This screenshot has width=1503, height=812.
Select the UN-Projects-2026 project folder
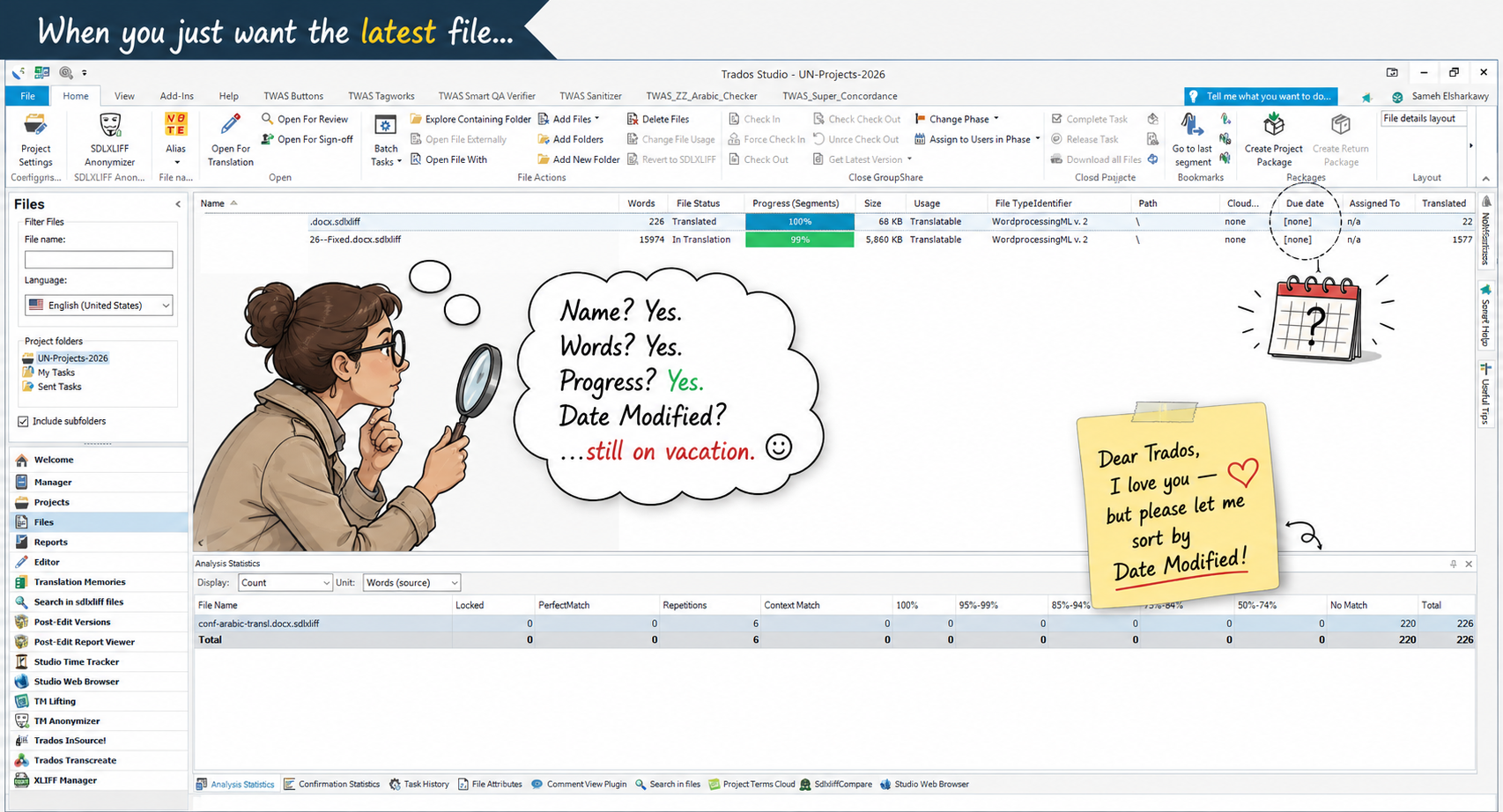point(72,358)
